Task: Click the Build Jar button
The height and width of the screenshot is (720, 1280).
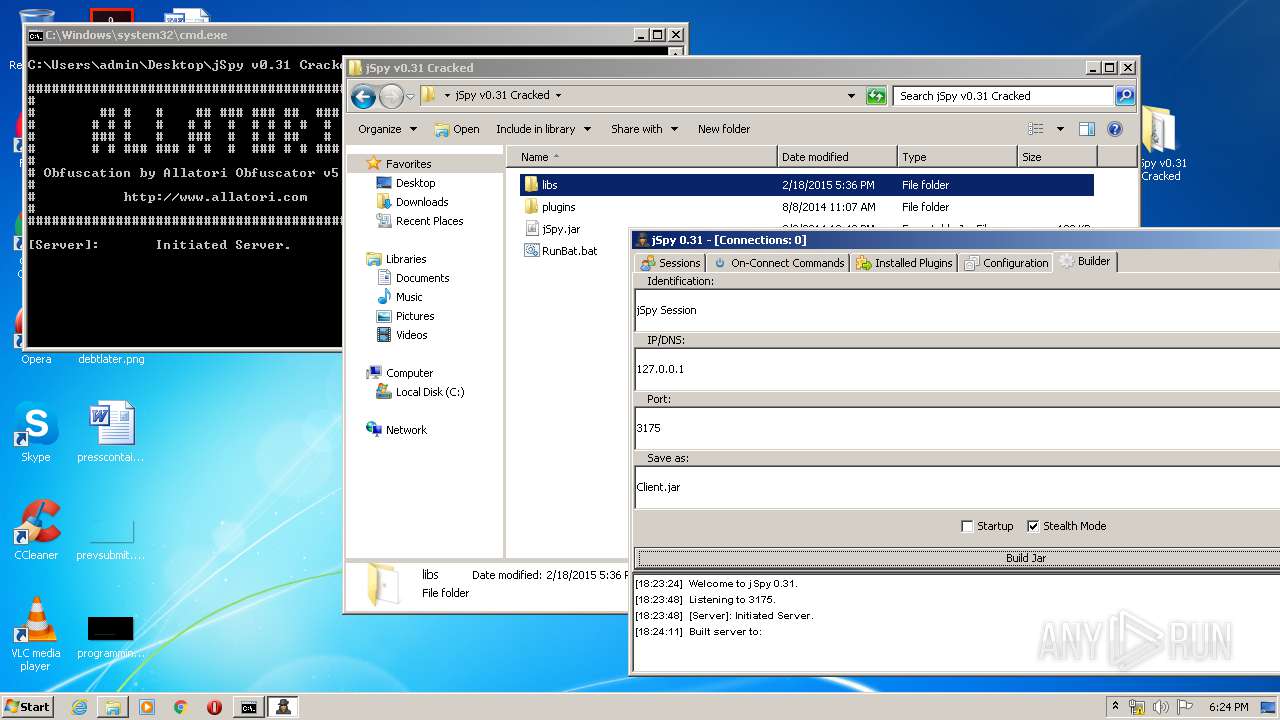Action: click(958, 558)
